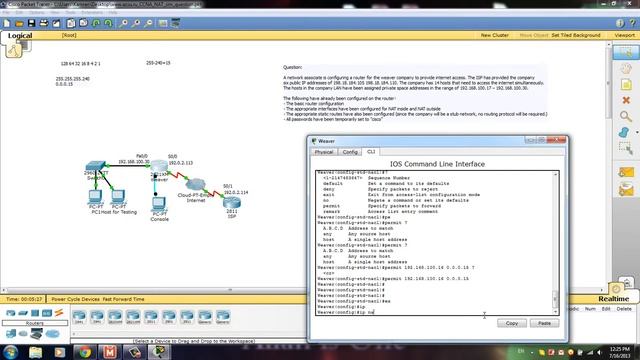The height and width of the screenshot is (360, 640).
Task: Pick the first router model in device list
Action: click(x=79, y=317)
